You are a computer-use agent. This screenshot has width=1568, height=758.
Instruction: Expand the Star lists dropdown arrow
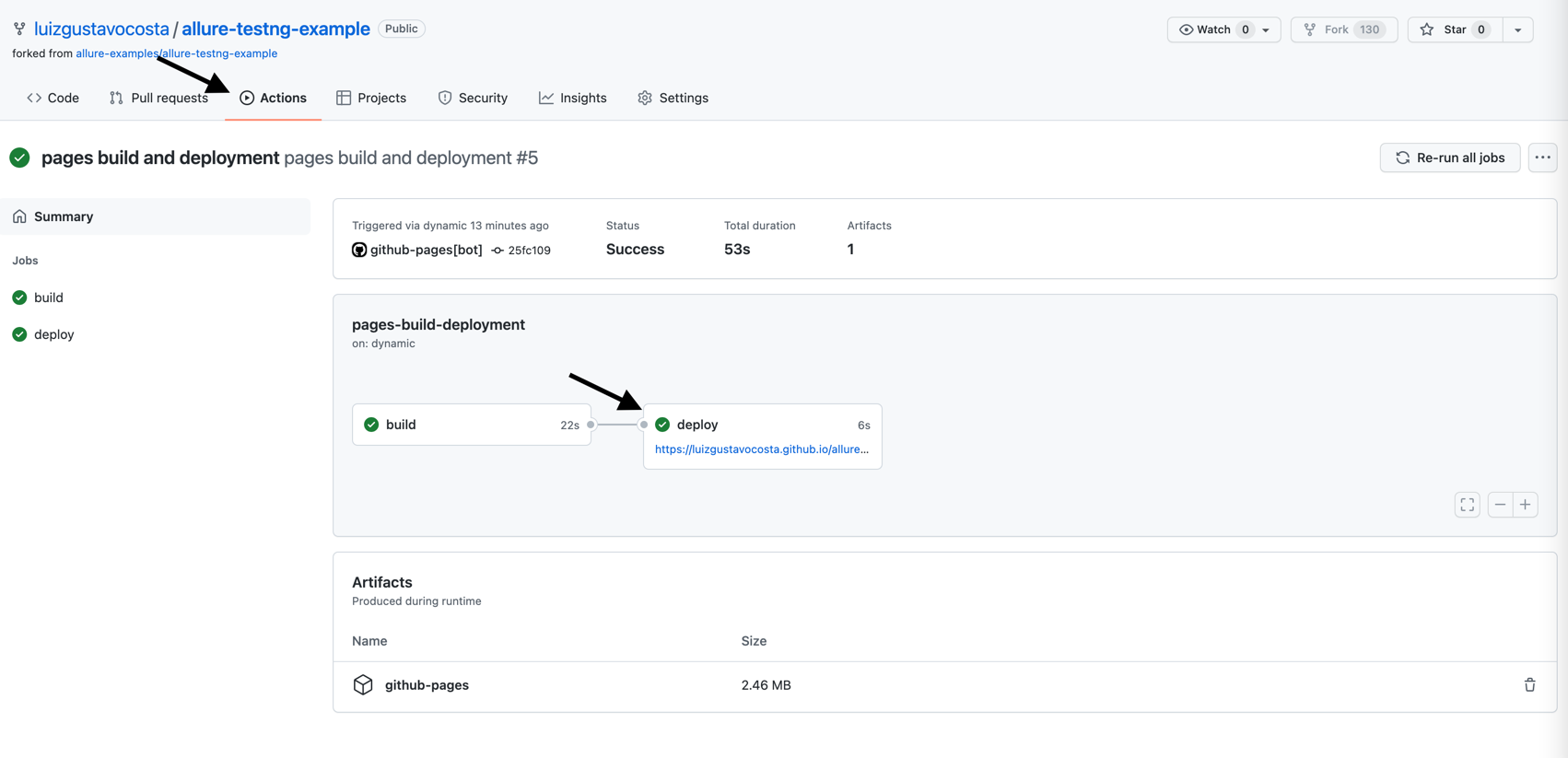click(x=1518, y=29)
